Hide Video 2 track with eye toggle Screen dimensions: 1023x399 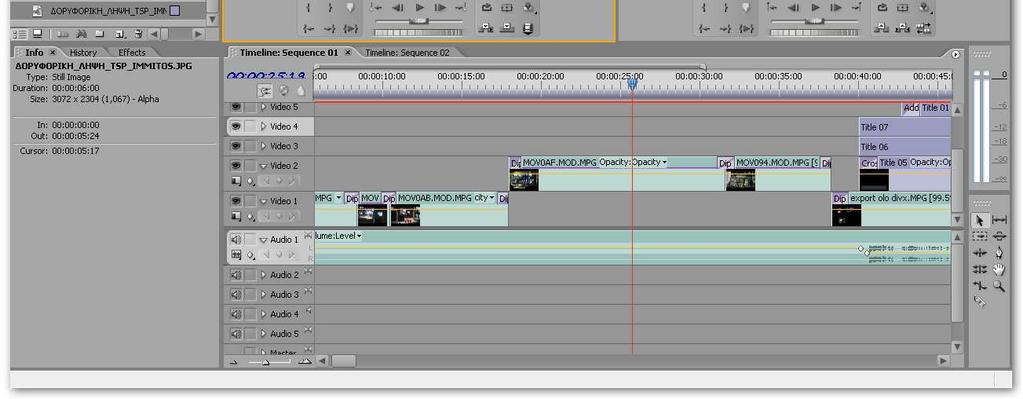(x=236, y=166)
